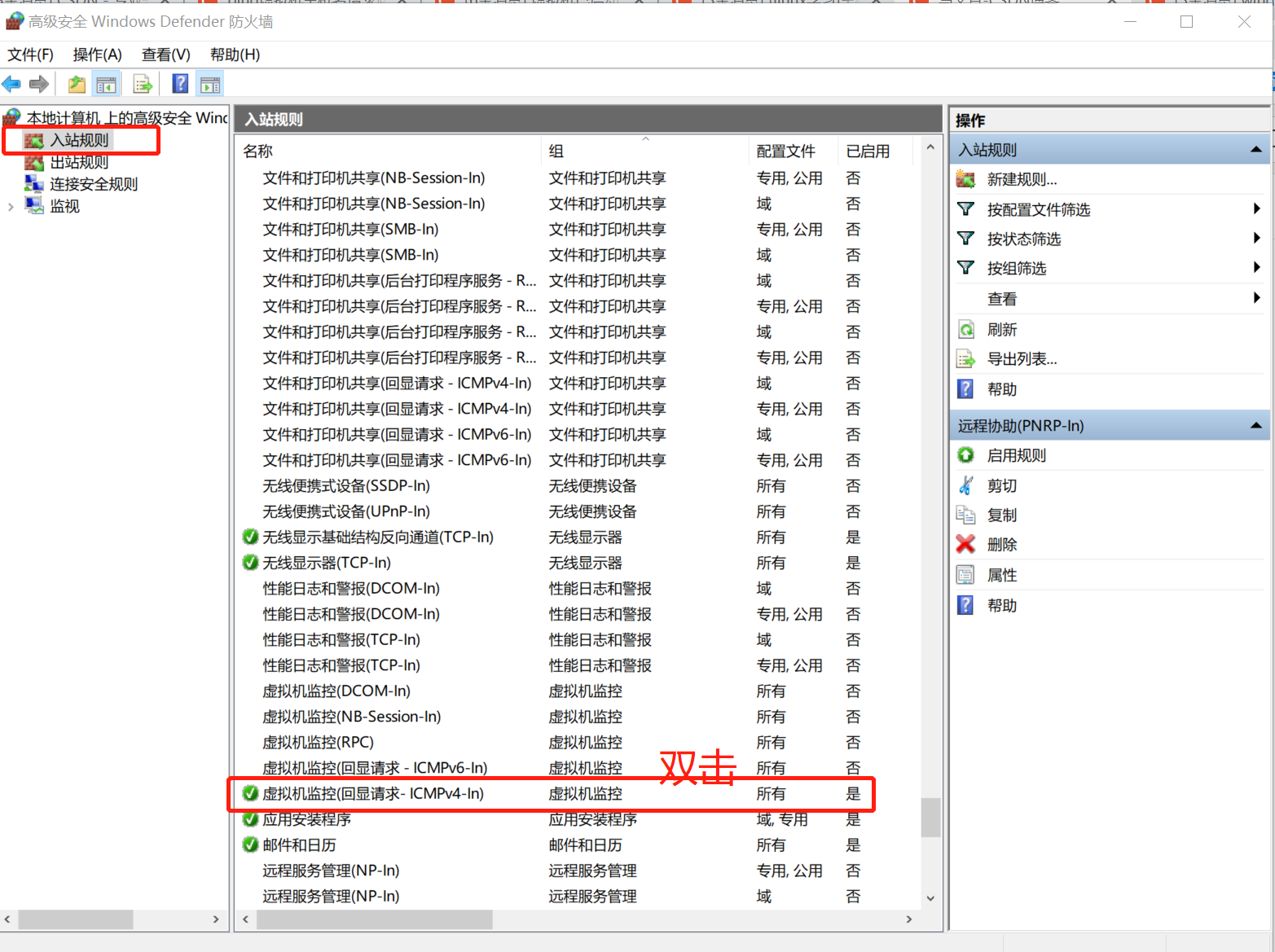This screenshot has width=1275, height=952.
Task: Click the green check icon beside 无线显示器(TCP-In)
Action: (x=251, y=562)
